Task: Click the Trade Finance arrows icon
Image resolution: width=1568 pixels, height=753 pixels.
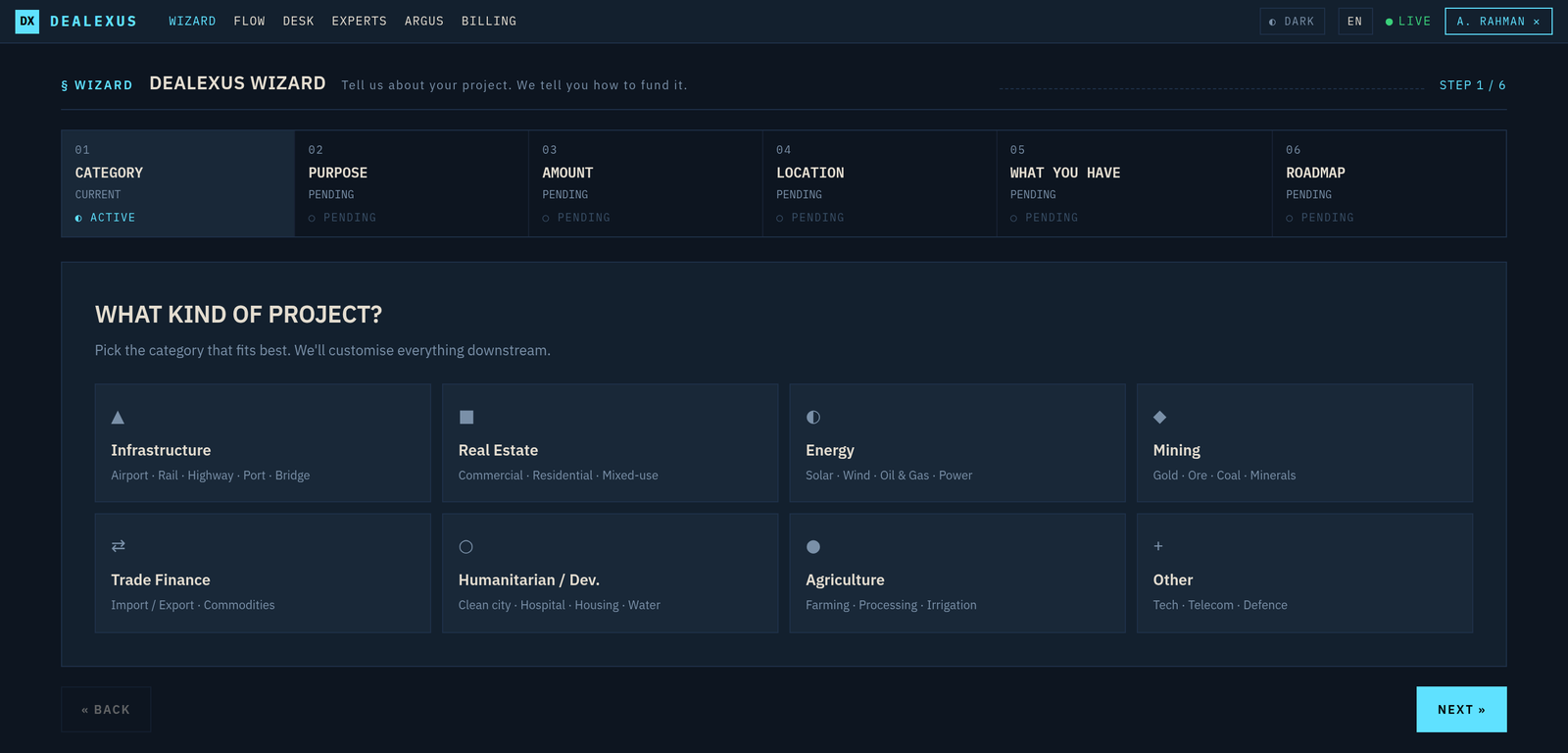Action: [119, 546]
